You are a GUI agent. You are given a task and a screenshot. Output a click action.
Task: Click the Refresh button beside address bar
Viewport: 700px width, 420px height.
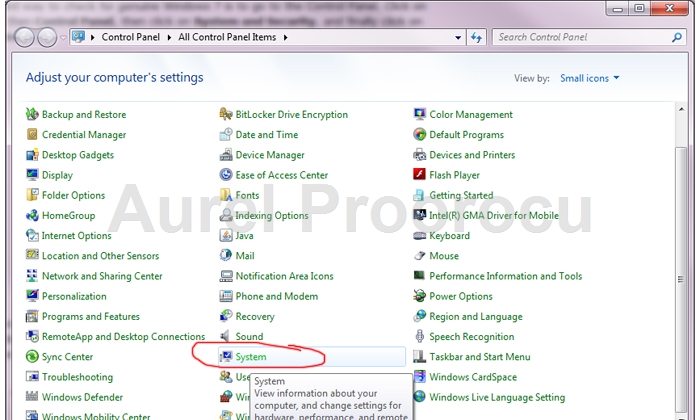click(477, 37)
